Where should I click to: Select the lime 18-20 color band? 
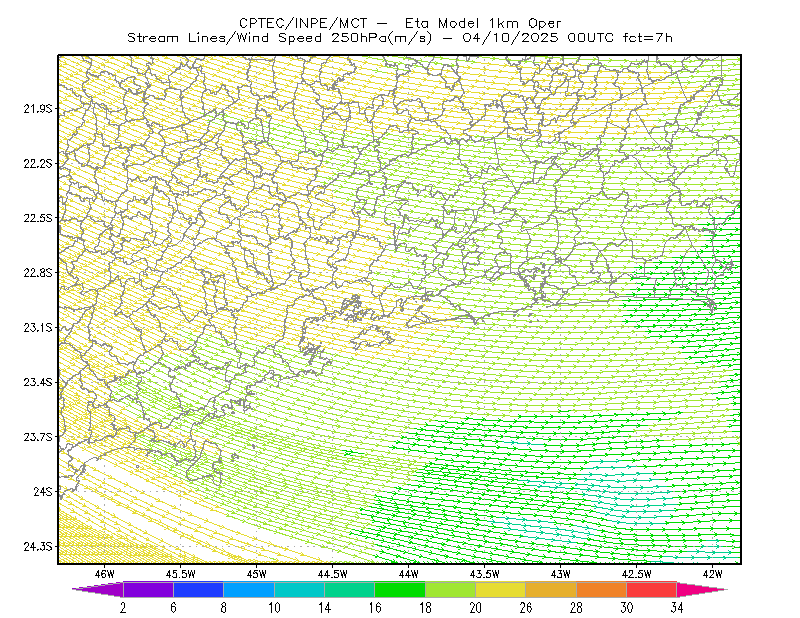click(x=451, y=589)
